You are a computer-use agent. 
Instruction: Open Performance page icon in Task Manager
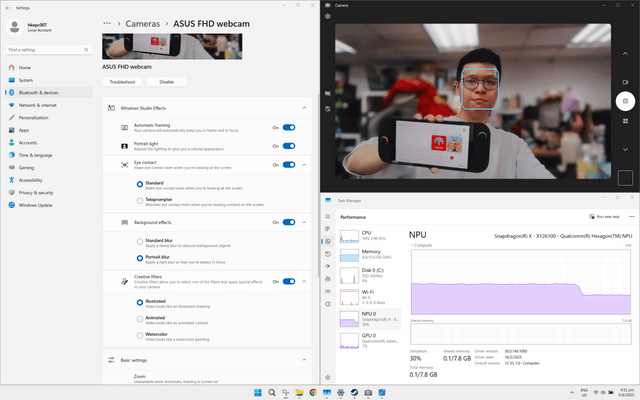327,241
